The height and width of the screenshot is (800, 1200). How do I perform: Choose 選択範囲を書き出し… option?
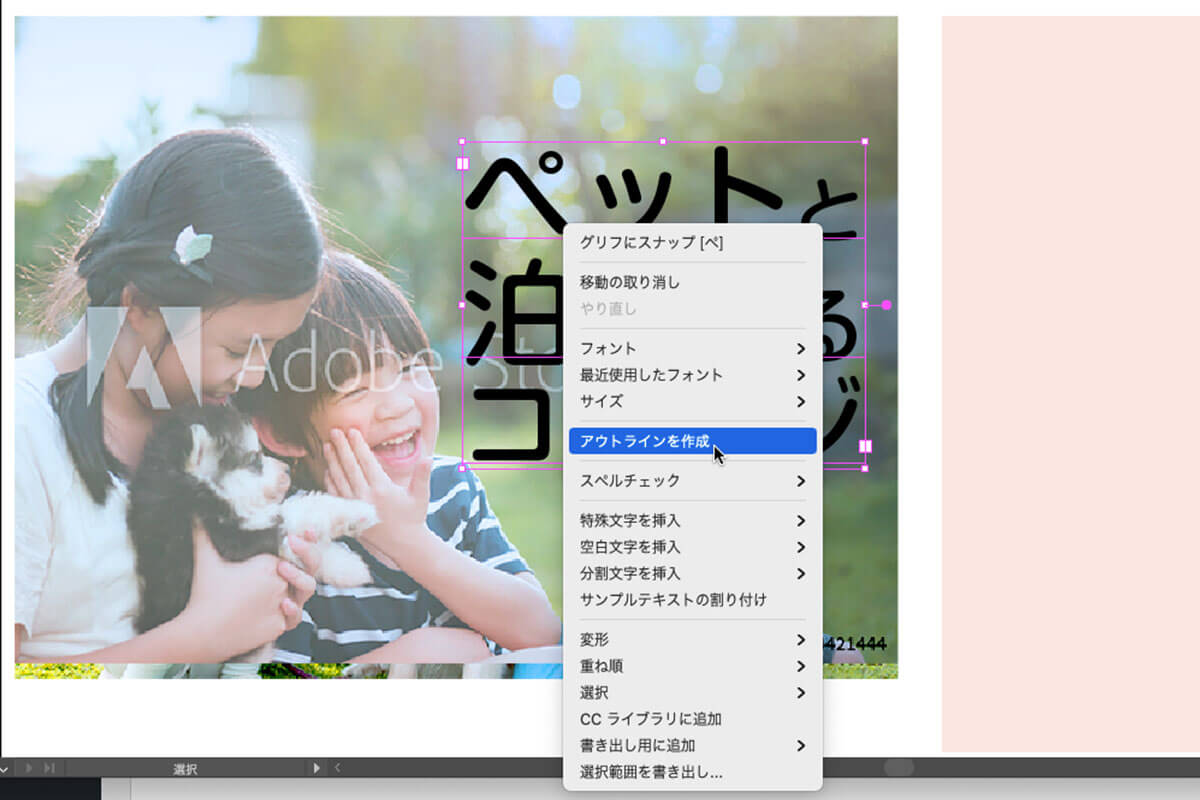click(x=651, y=772)
